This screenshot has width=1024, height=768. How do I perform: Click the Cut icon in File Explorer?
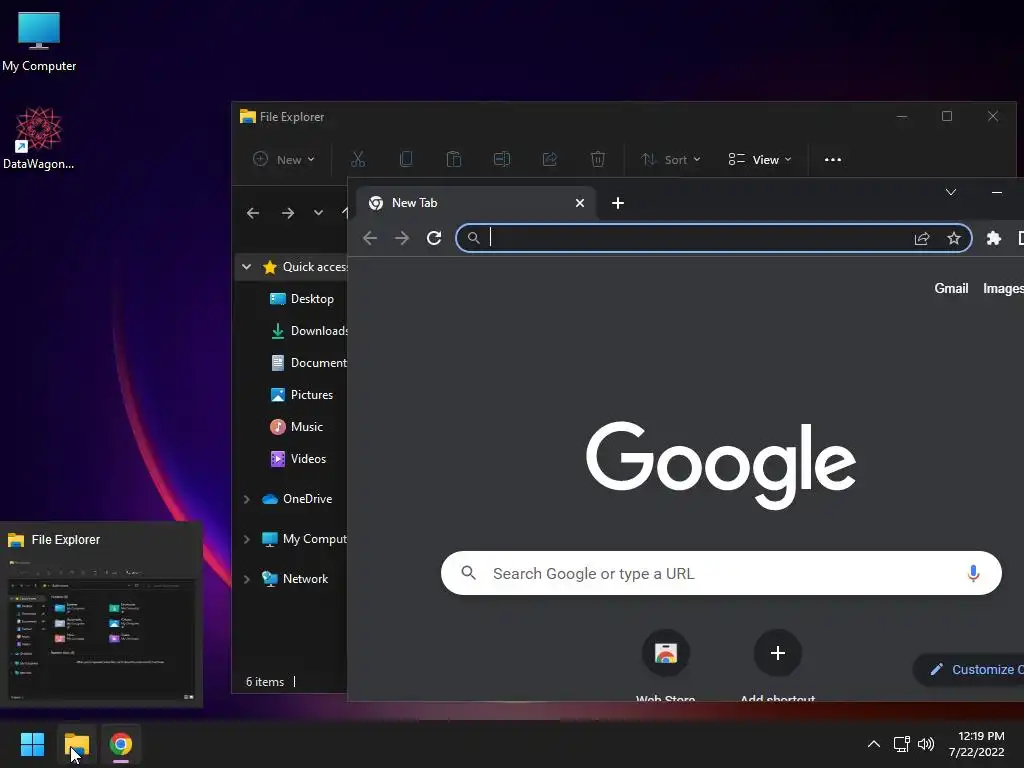(x=358, y=159)
